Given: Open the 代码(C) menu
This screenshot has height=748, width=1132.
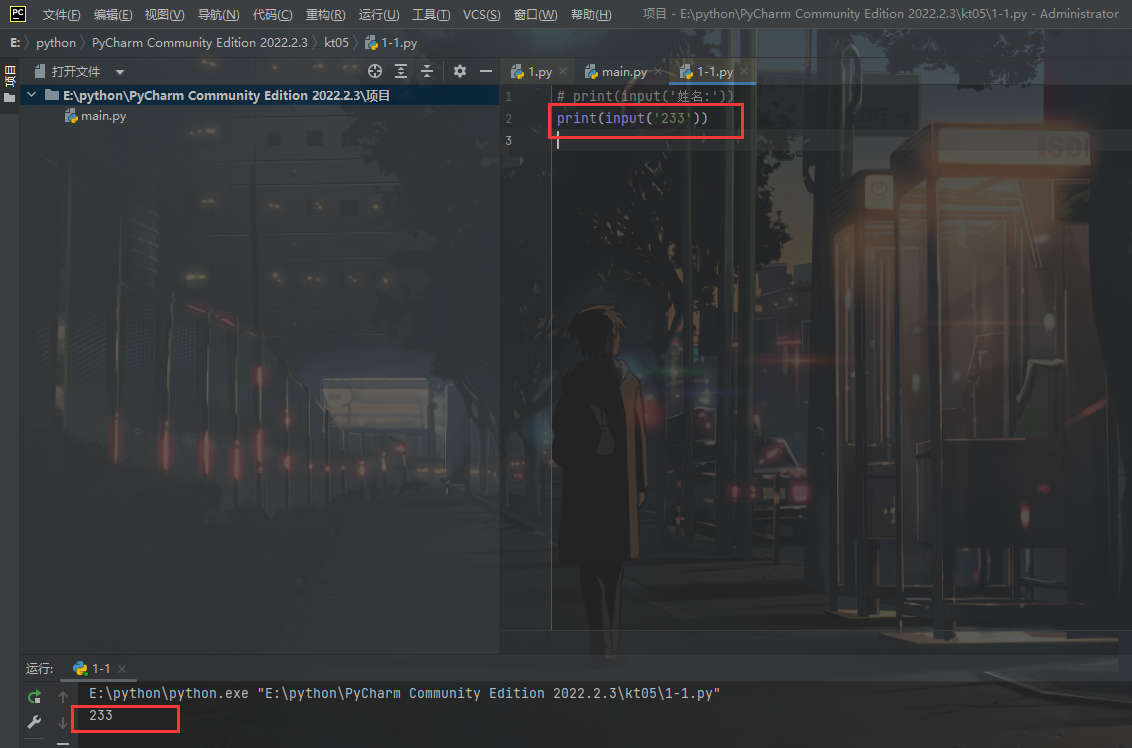Looking at the screenshot, I should click(x=272, y=14).
